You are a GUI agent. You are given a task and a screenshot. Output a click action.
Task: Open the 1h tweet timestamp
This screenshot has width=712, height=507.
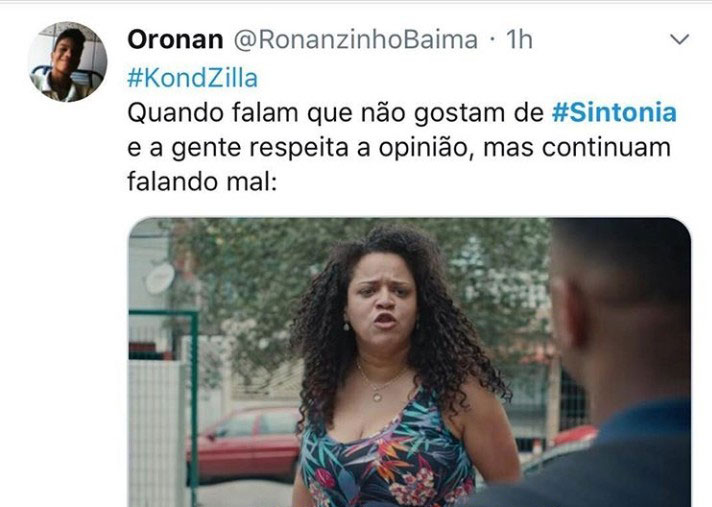[519, 39]
